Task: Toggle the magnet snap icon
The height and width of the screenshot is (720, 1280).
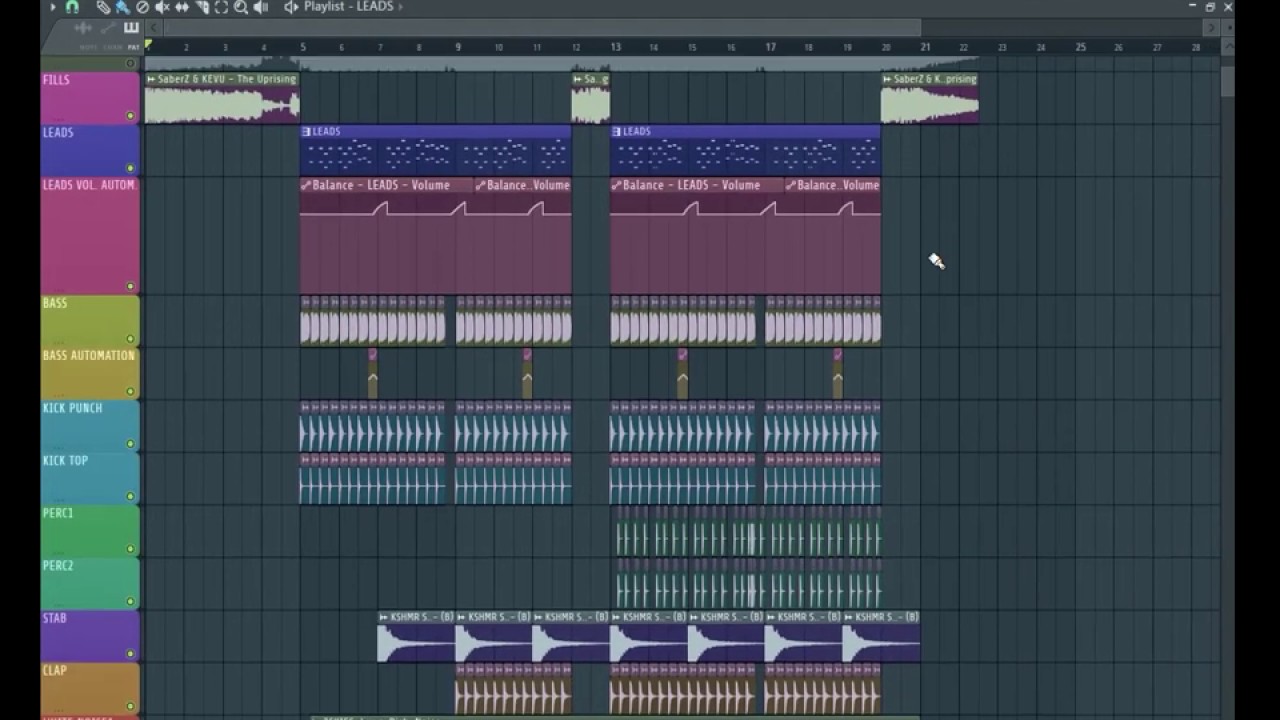Action: coord(72,7)
